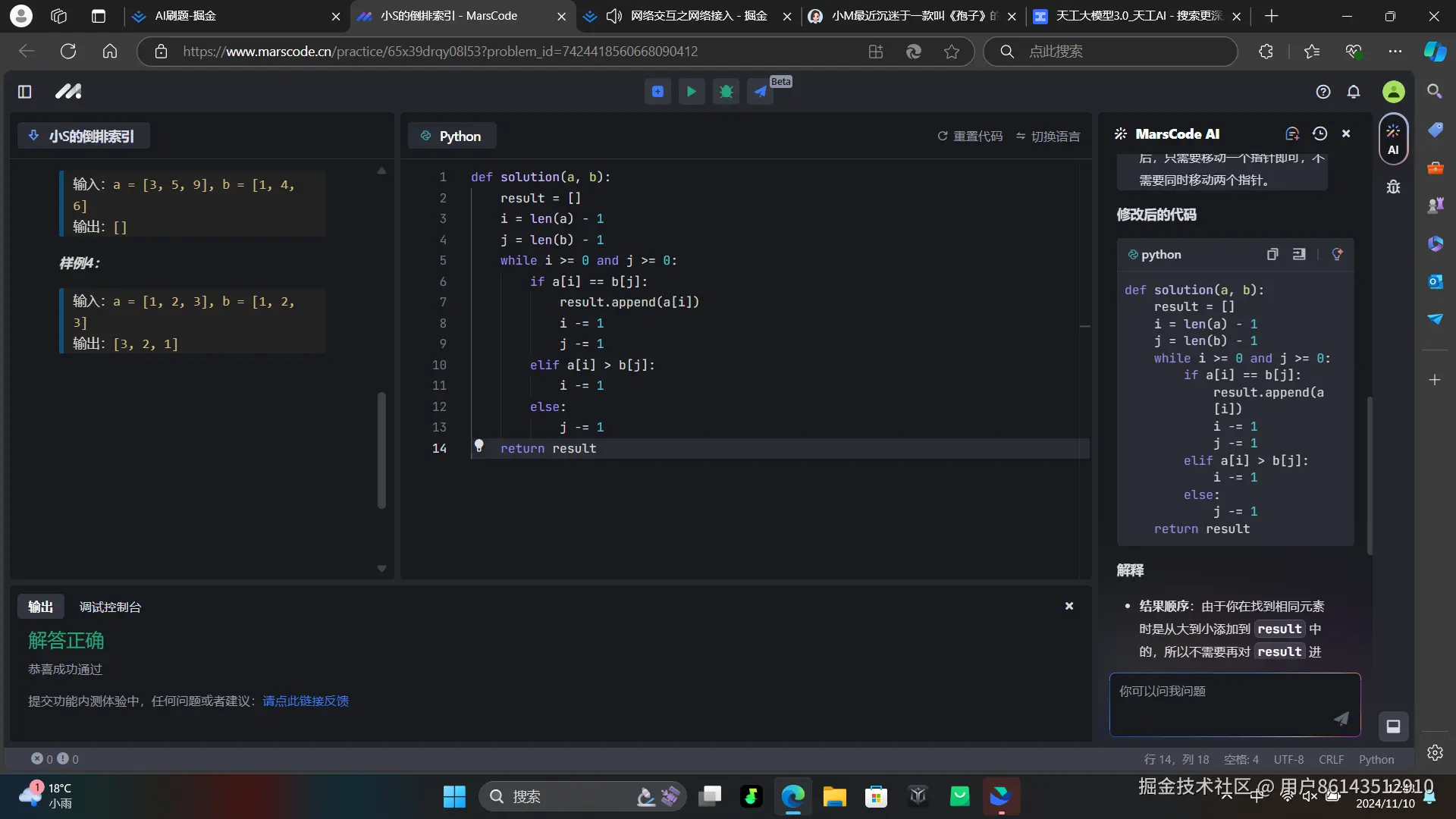Open the 小S的倒排索引 problem dropdown
Image resolution: width=1456 pixels, height=819 pixels.
pyautogui.click(x=83, y=136)
